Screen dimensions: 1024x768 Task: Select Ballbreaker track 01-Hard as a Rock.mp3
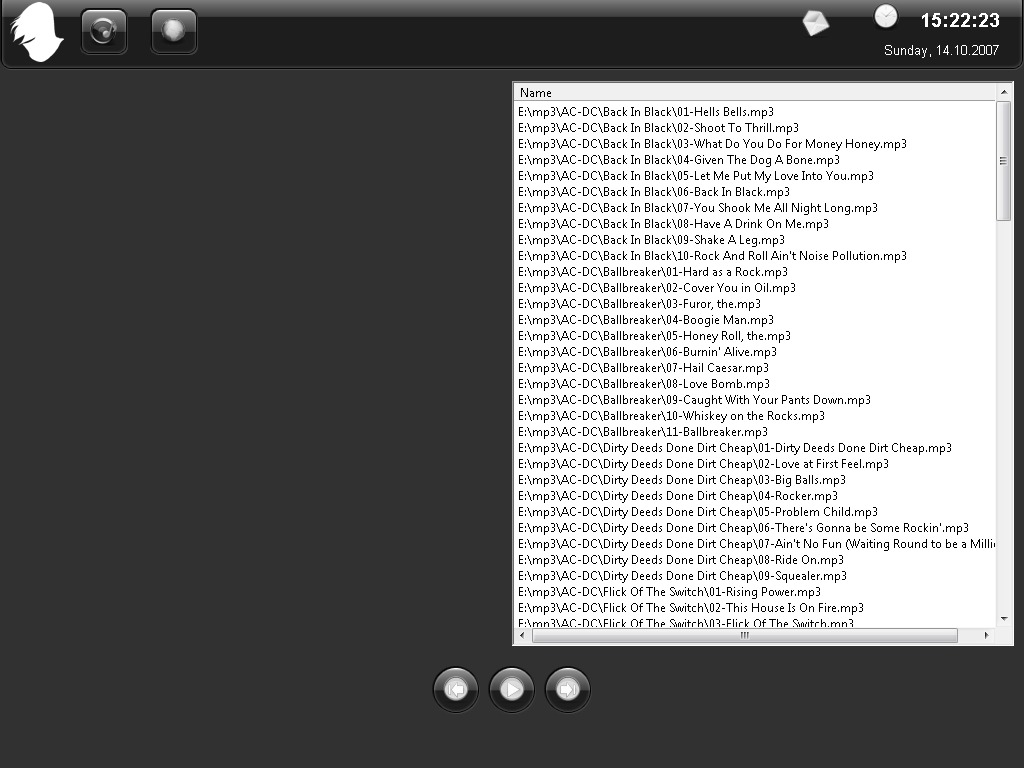(x=653, y=272)
